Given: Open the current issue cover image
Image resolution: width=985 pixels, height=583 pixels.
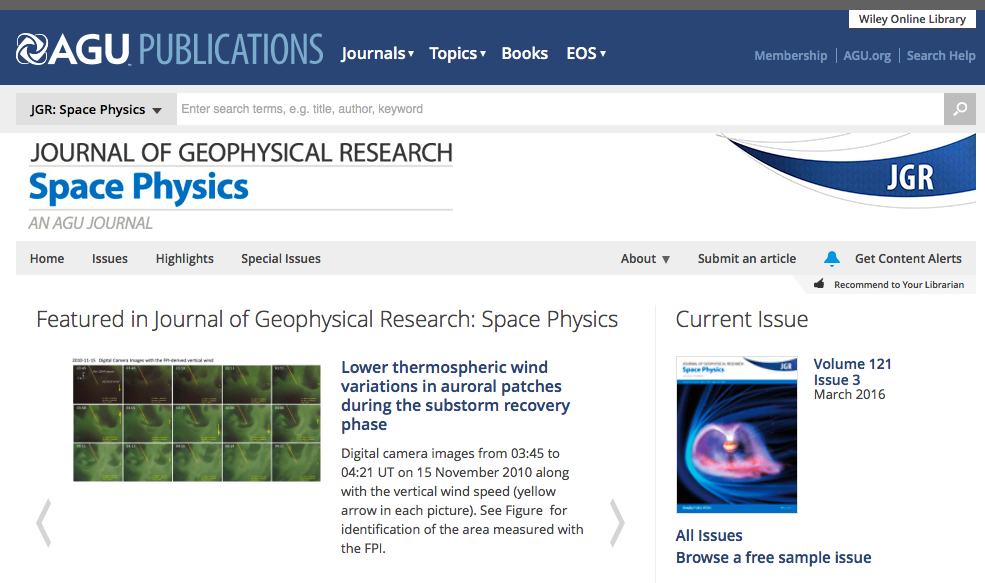Looking at the screenshot, I should [x=737, y=435].
